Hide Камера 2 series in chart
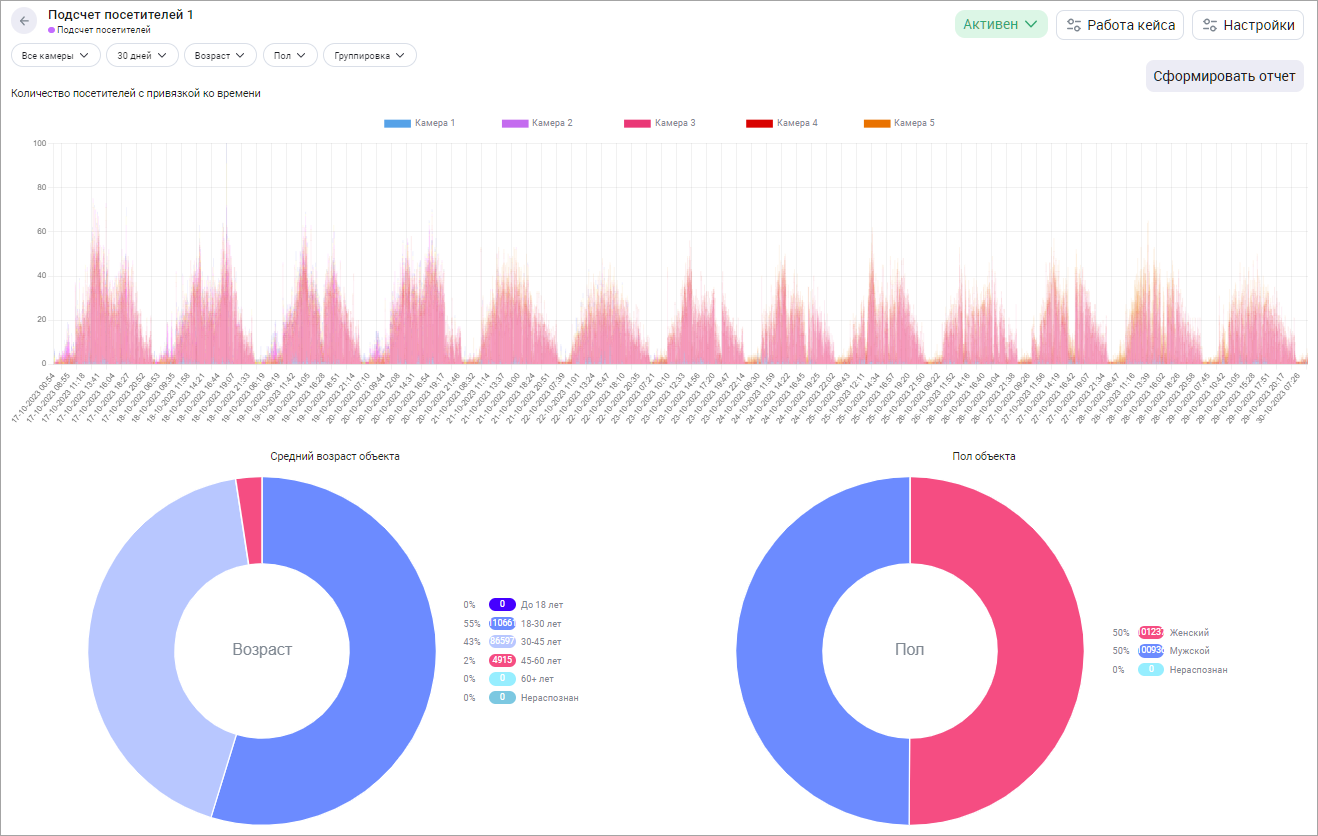Viewport: 1318px width, 836px height. (537, 123)
